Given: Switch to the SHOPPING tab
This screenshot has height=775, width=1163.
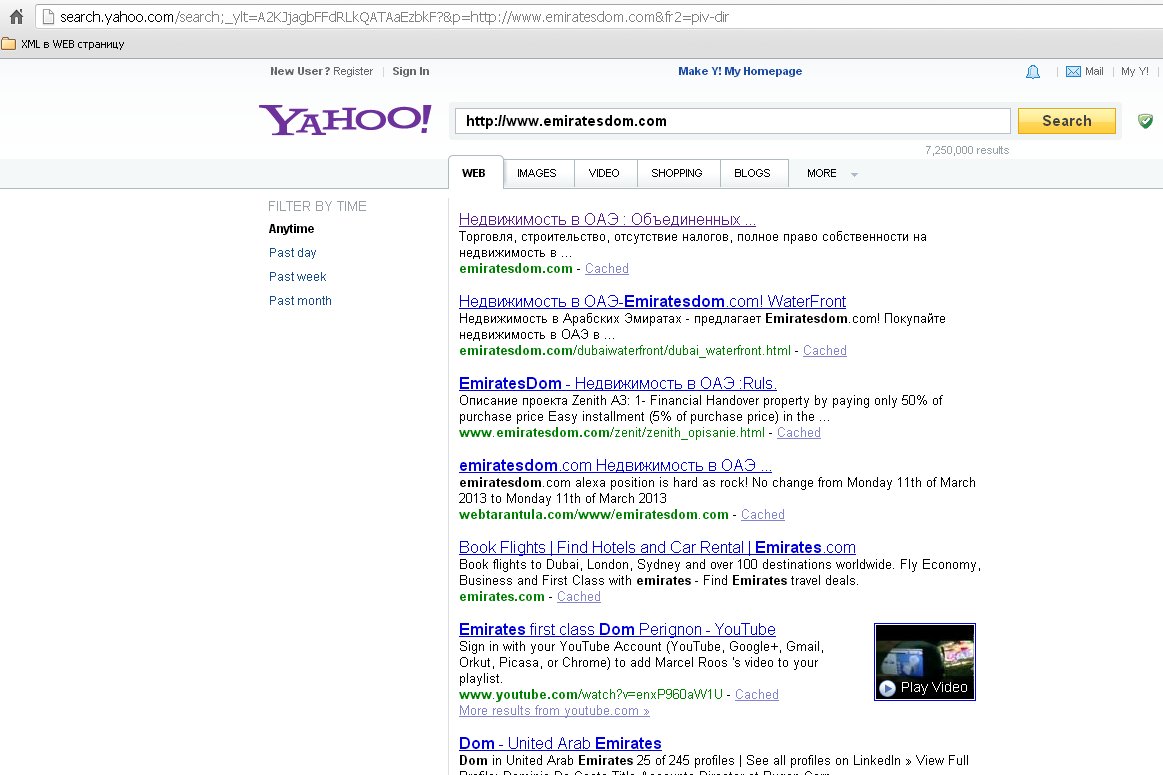Looking at the screenshot, I should click(676, 173).
